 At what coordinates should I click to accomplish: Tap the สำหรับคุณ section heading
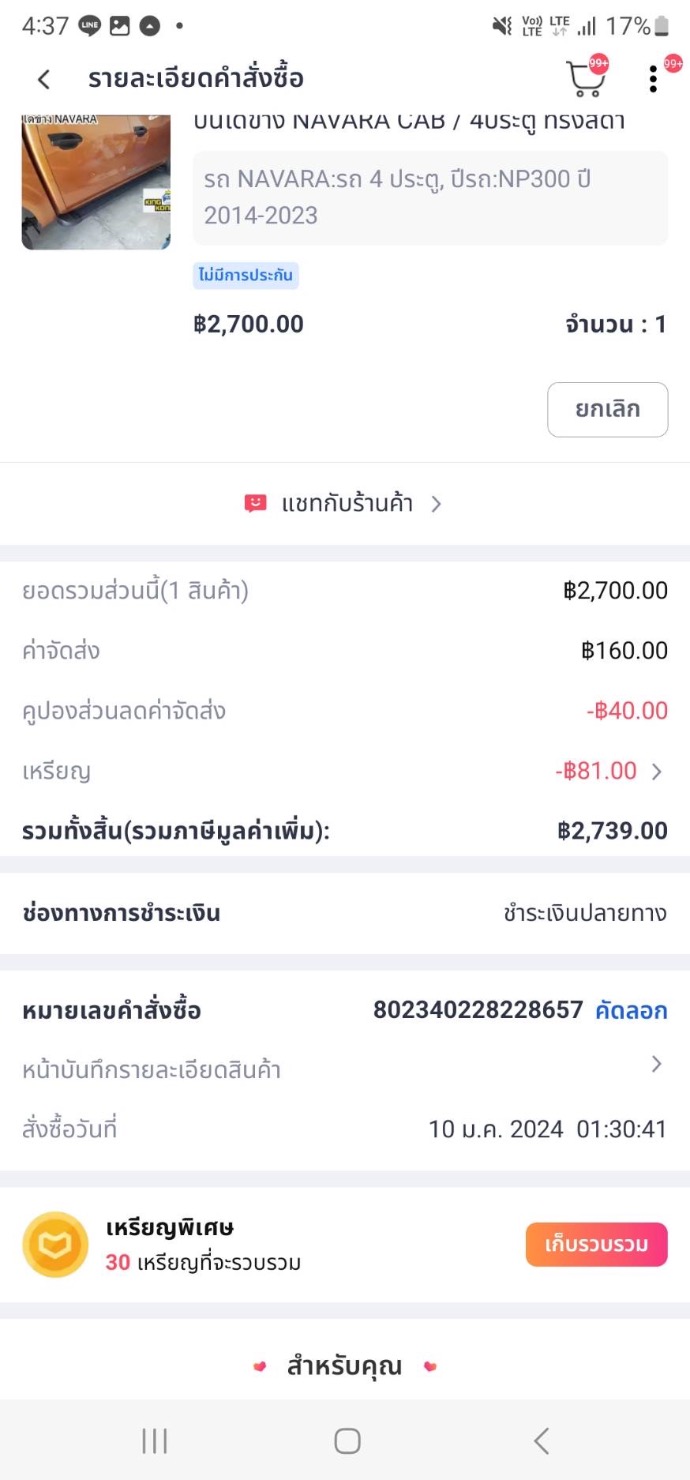pyautogui.click(x=344, y=1366)
